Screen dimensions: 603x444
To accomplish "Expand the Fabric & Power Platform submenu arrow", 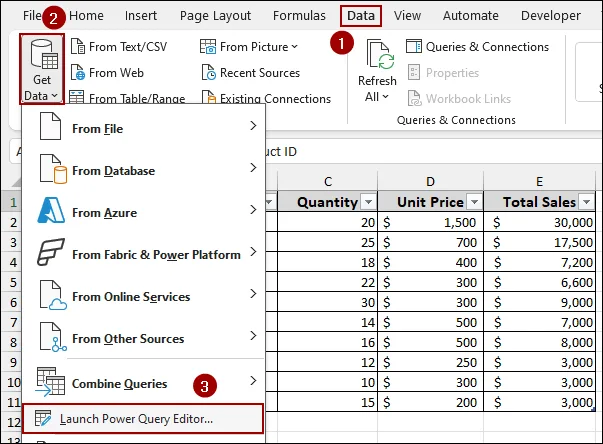I will pos(253,251).
